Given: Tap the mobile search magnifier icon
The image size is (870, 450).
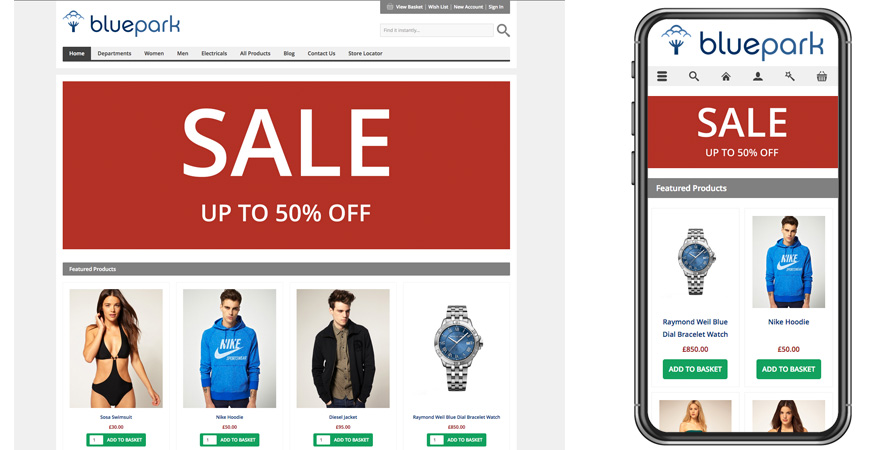Looking at the screenshot, I should 694,77.
